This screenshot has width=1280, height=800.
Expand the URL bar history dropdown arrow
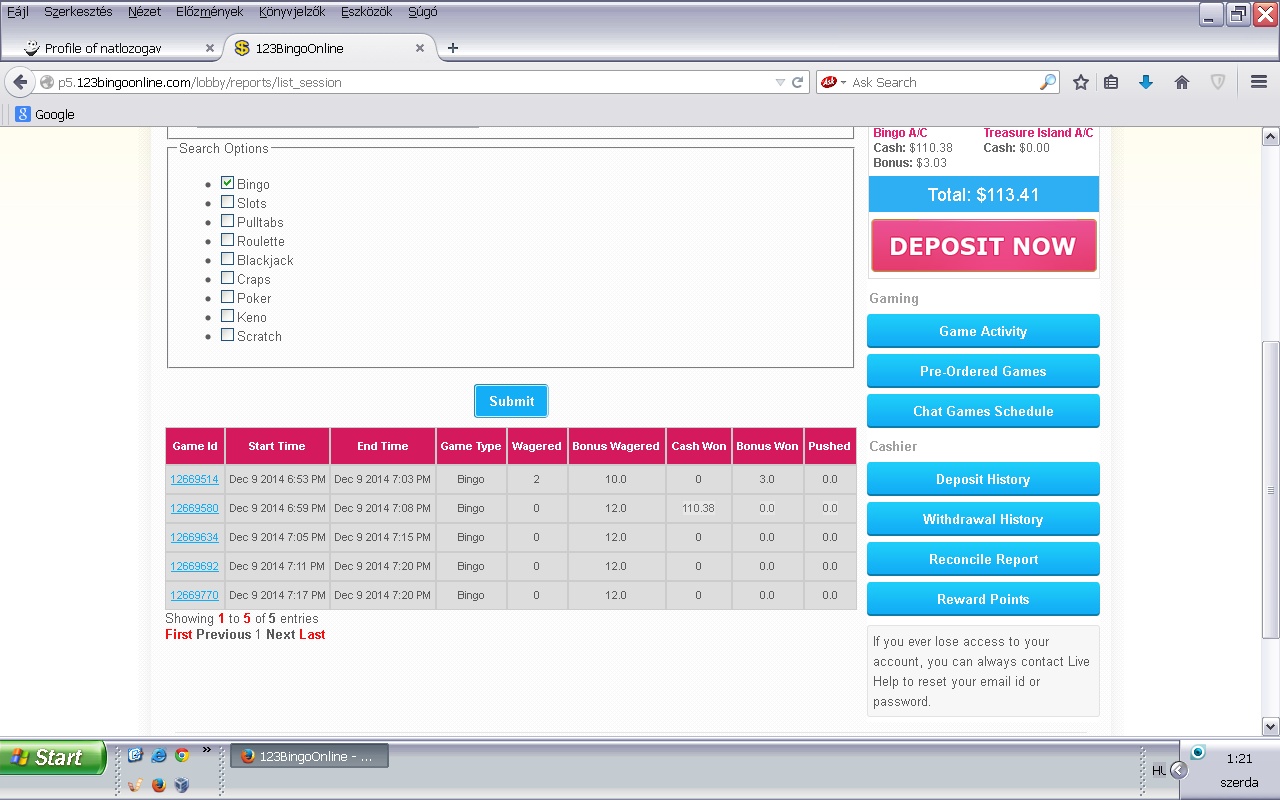[780, 82]
